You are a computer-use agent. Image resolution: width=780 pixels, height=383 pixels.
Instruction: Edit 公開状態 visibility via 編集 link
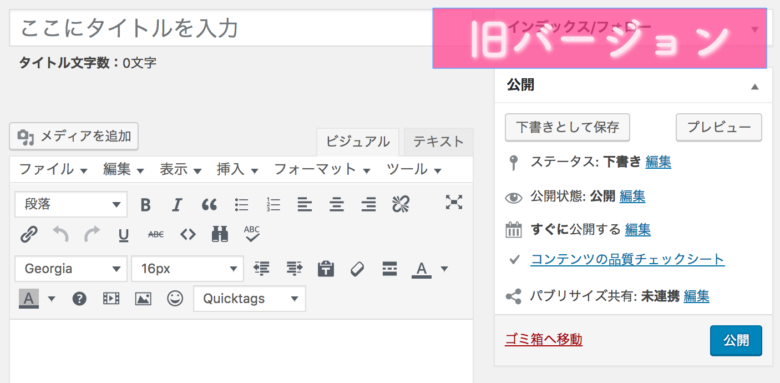632,196
